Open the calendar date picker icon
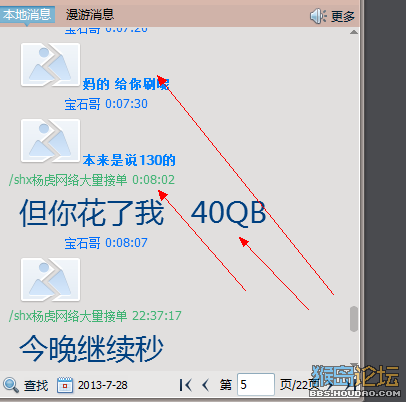 65,385
